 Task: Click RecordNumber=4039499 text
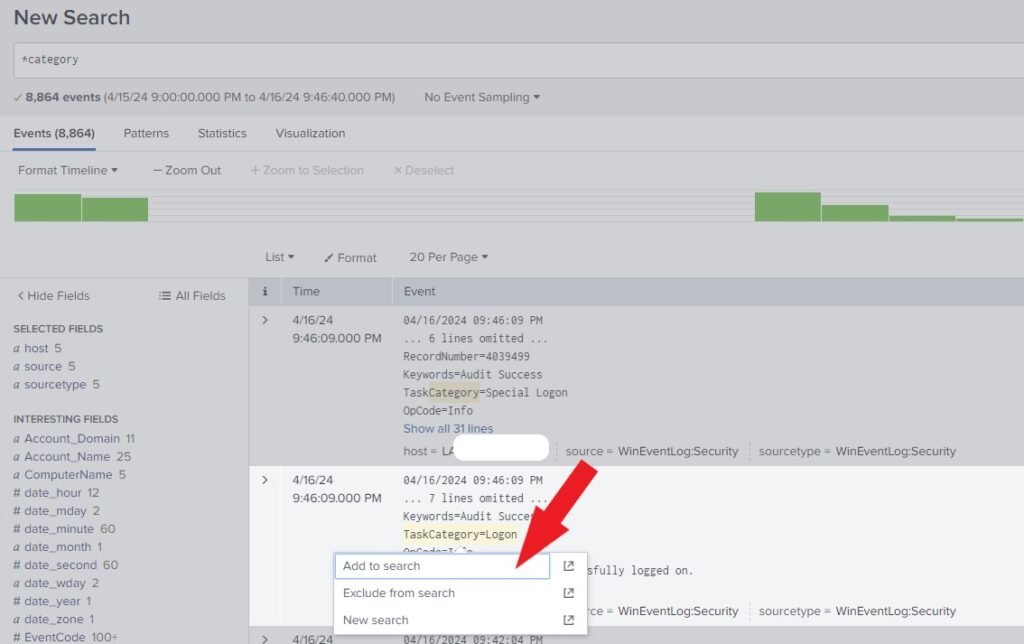click(466, 357)
